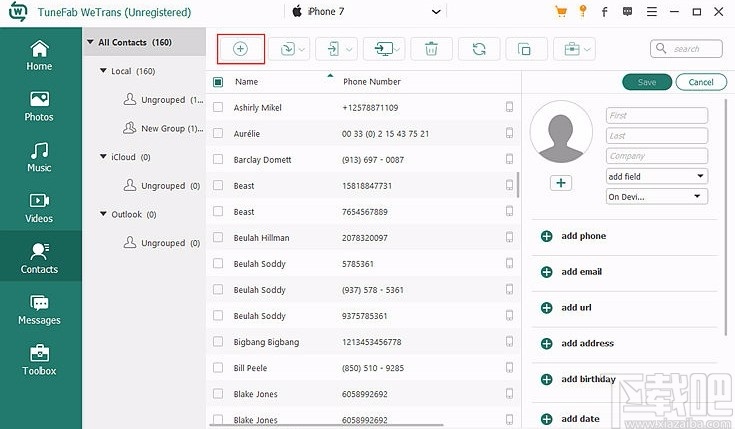
Task: Click the toolbar toolbox briefcase icon
Action: coord(572,49)
